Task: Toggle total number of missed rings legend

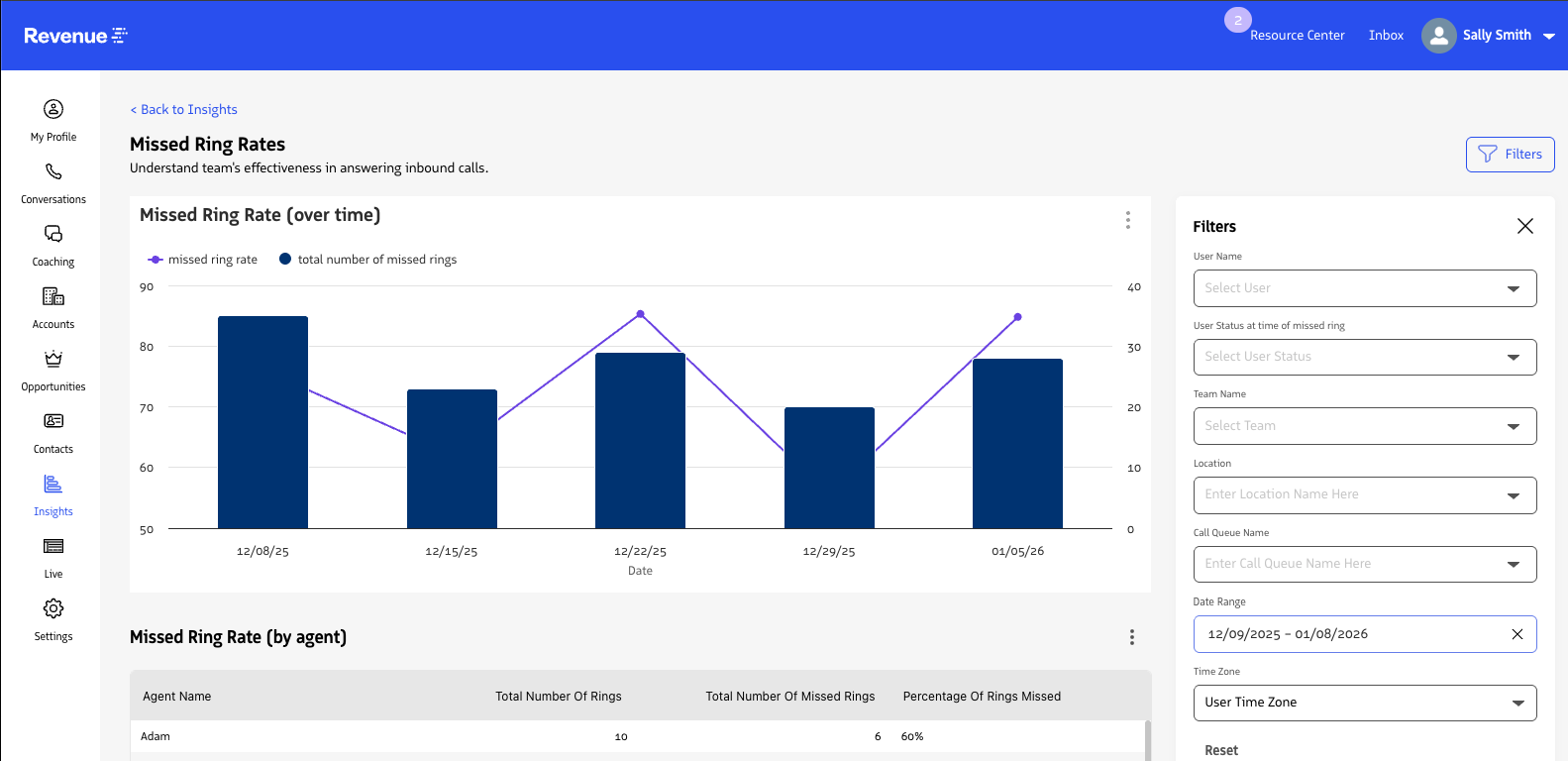Action: pos(367,260)
